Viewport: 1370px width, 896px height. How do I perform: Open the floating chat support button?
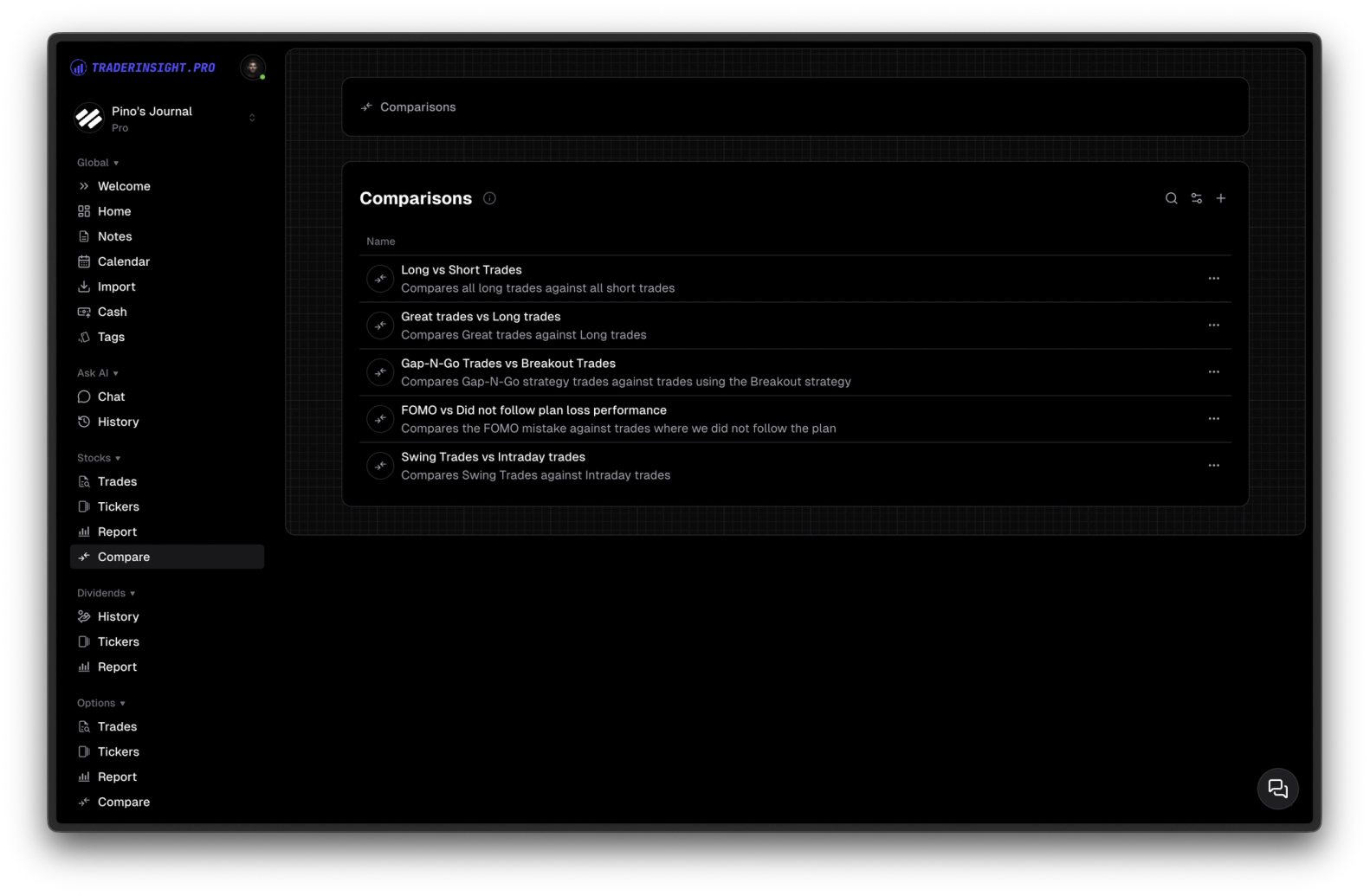[x=1277, y=789]
